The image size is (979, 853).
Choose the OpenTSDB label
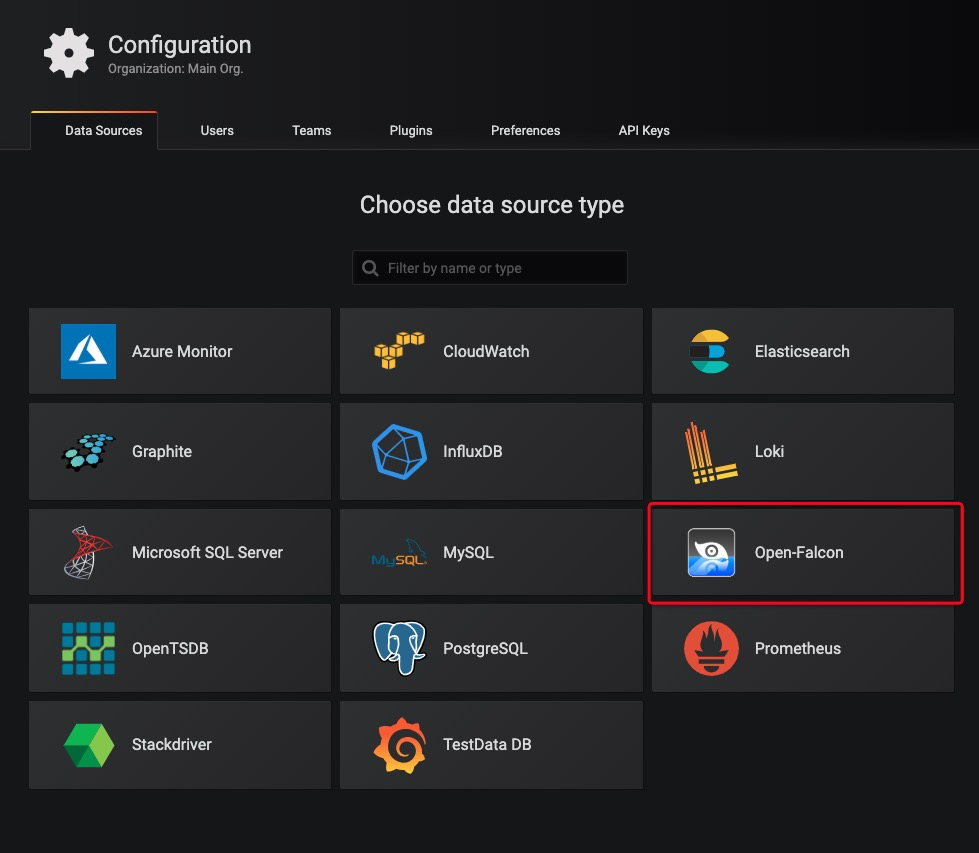tap(170, 648)
